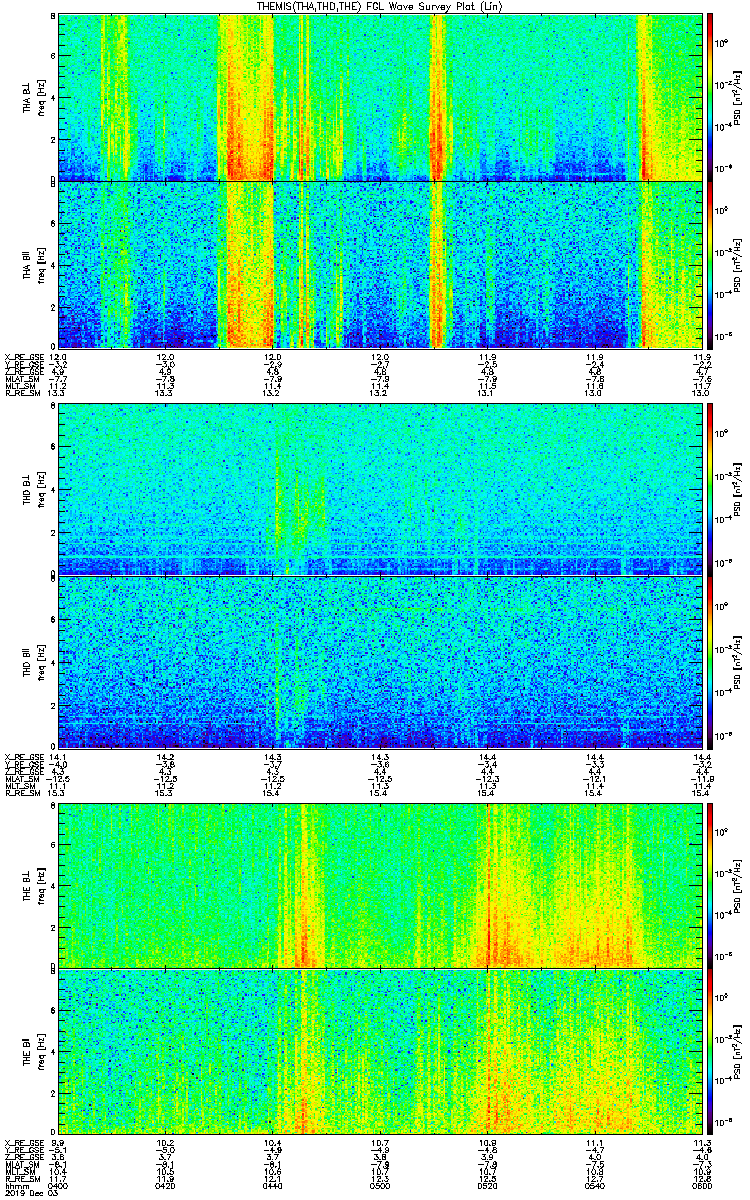
Task: Click the 0440 time axis label
Action: pyautogui.click(x=271, y=1184)
